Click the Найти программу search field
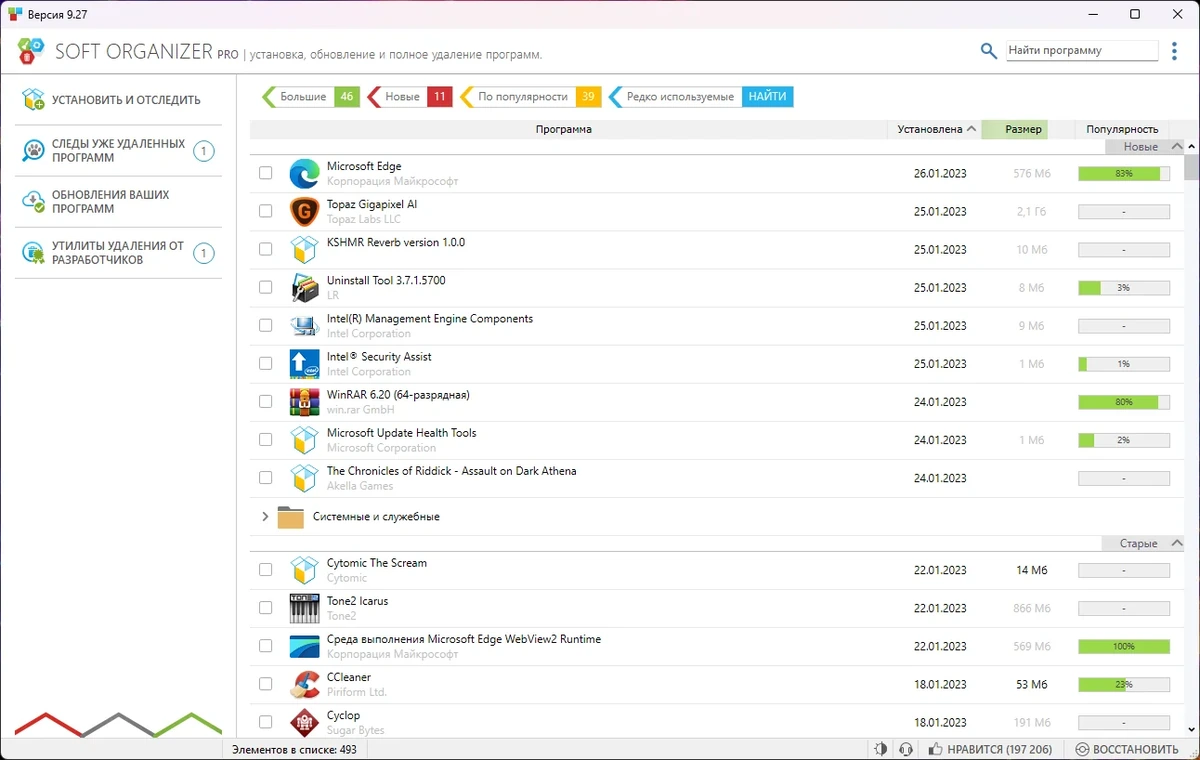1200x760 pixels. (1081, 50)
